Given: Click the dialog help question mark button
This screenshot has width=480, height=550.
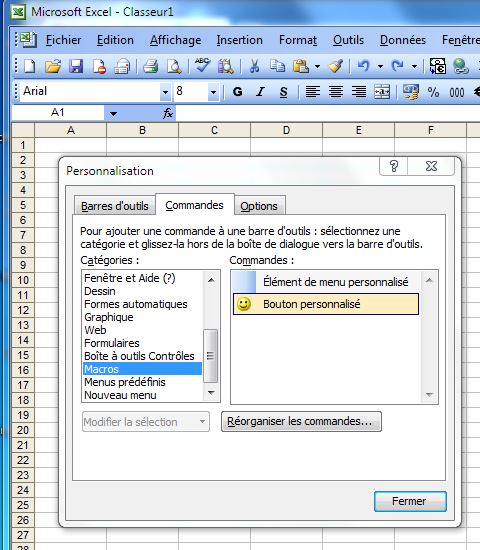Looking at the screenshot, I should 394,166.
